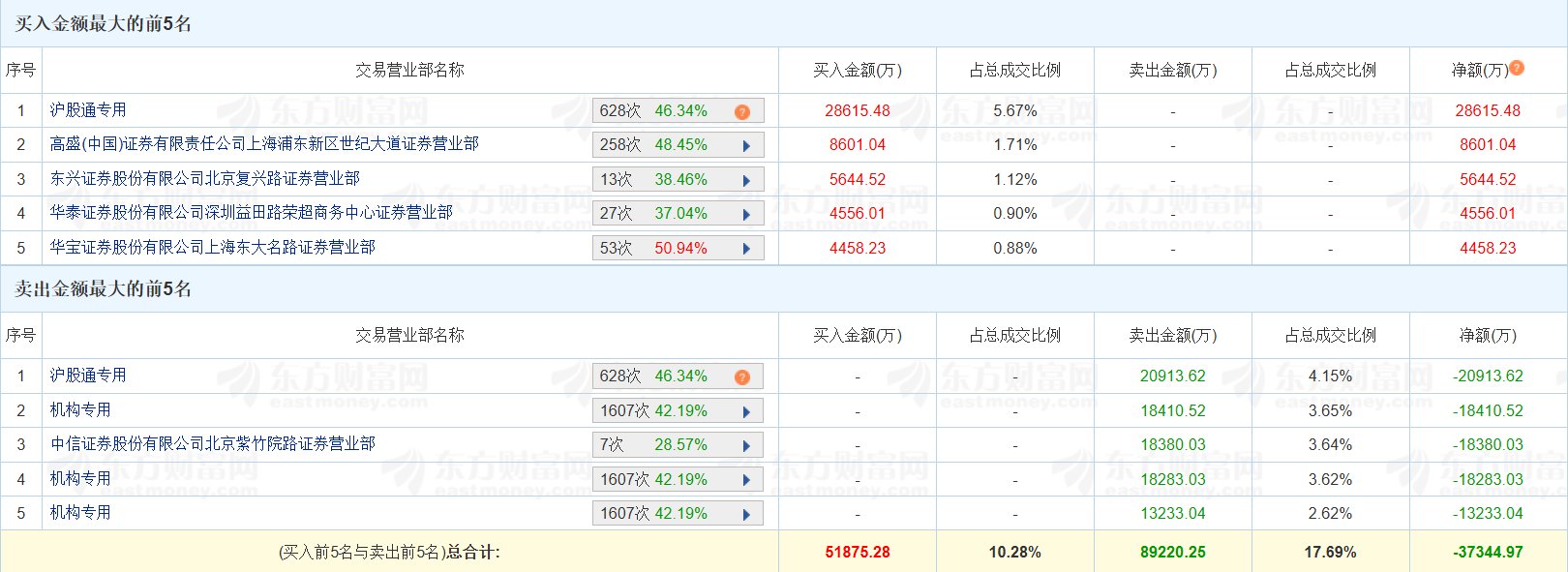Click the orange question mark in the buy table's 沪股通专用 row
Viewport: 1568px width, 572px height.
(x=742, y=112)
